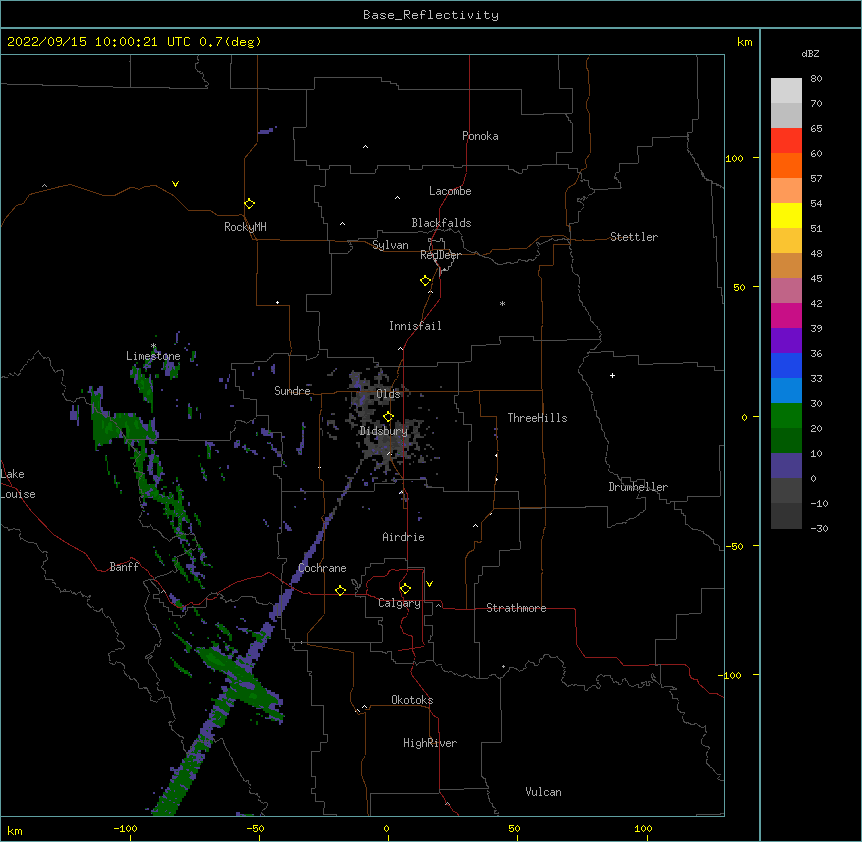Click the Okotoks town label
Viewport: 862px width, 842px height.
point(412,700)
